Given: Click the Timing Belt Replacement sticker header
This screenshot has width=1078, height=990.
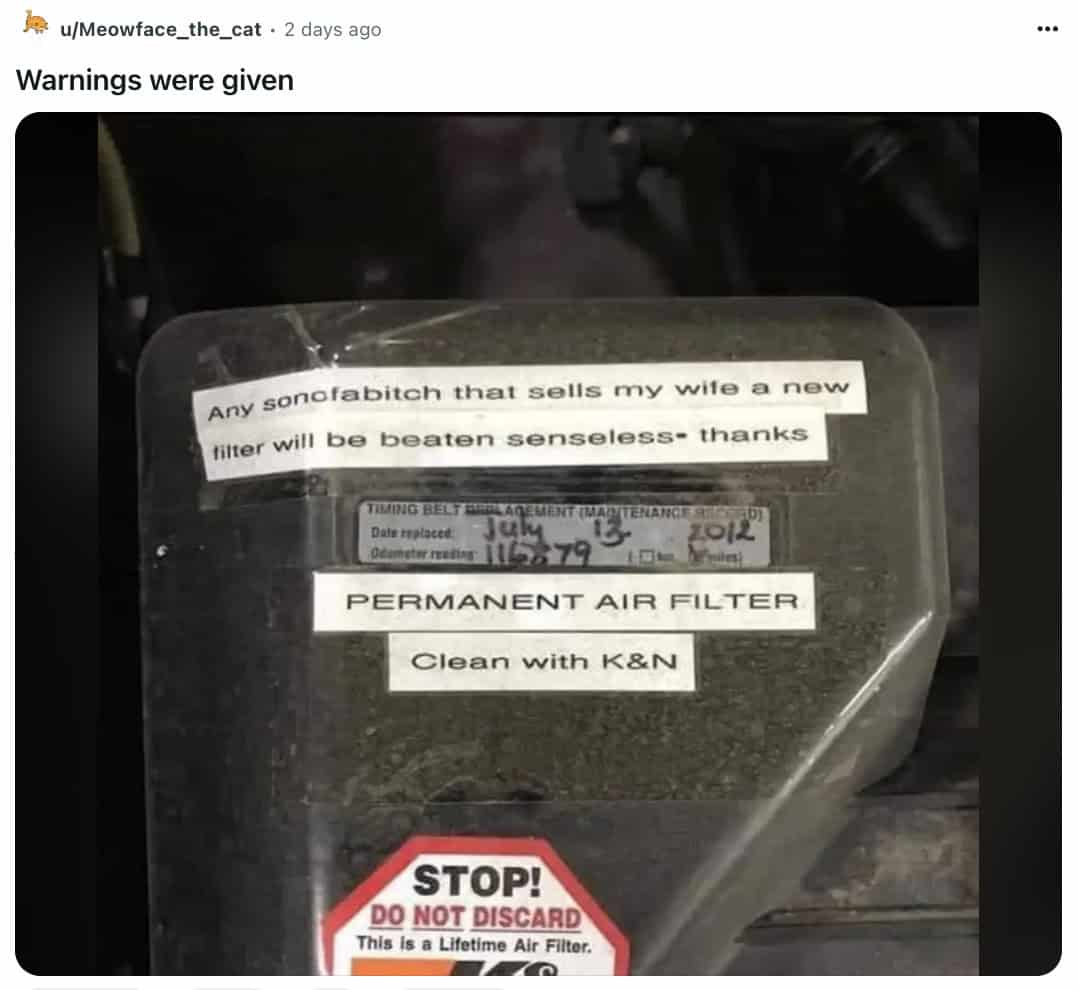Looking at the screenshot, I should [x=564, y=511].
